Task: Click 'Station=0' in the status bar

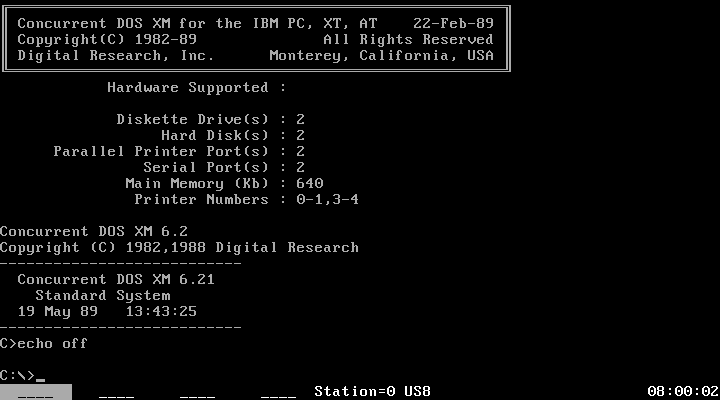Action: 354,392
